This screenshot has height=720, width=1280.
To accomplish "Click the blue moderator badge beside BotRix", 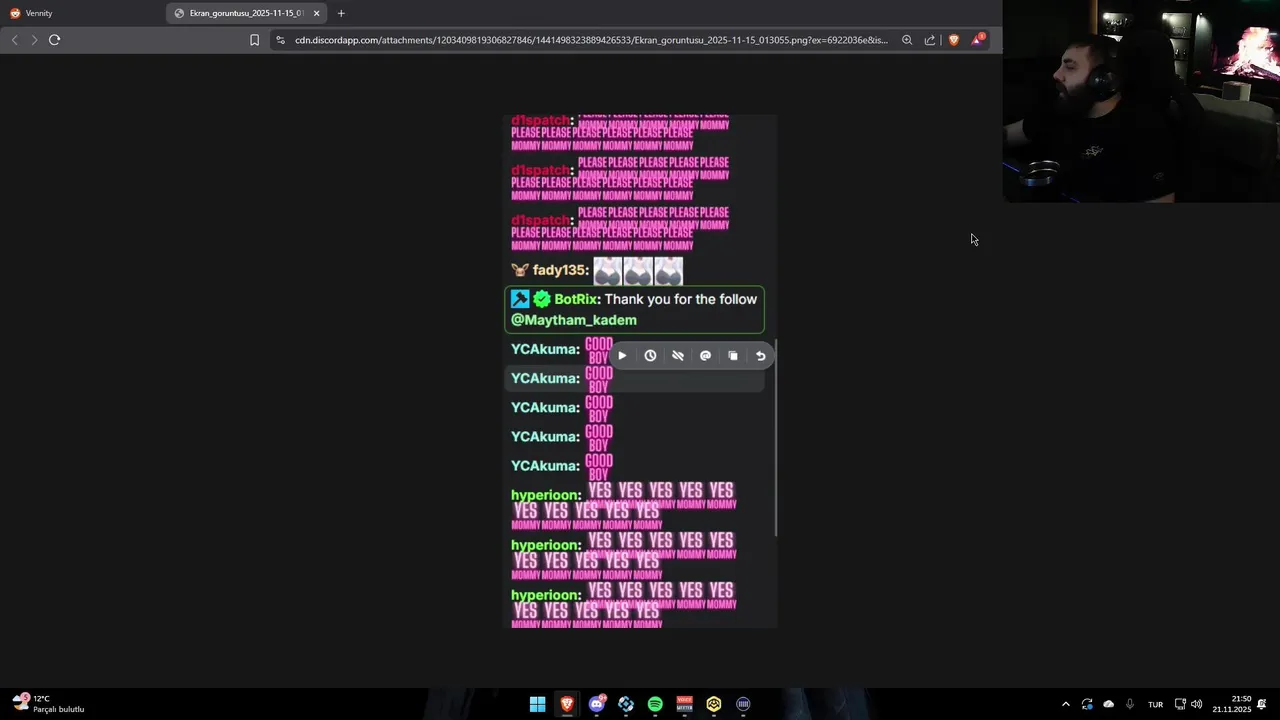I will click(520, 299).
